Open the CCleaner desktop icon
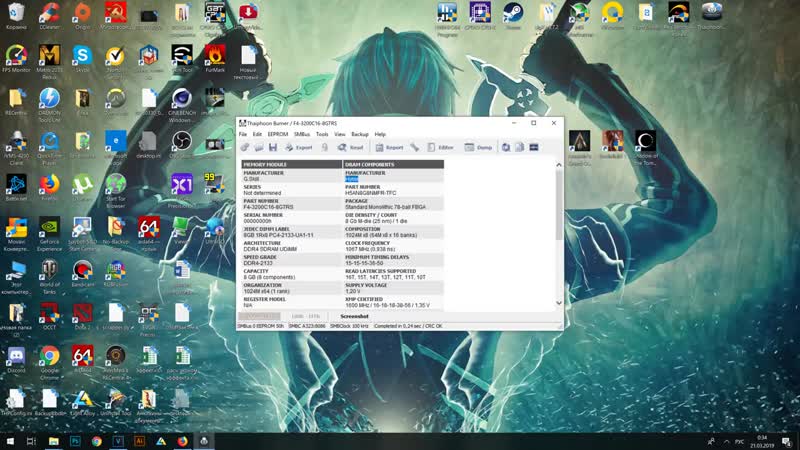Viewport: 800px width, 450px height. [49, 16]
